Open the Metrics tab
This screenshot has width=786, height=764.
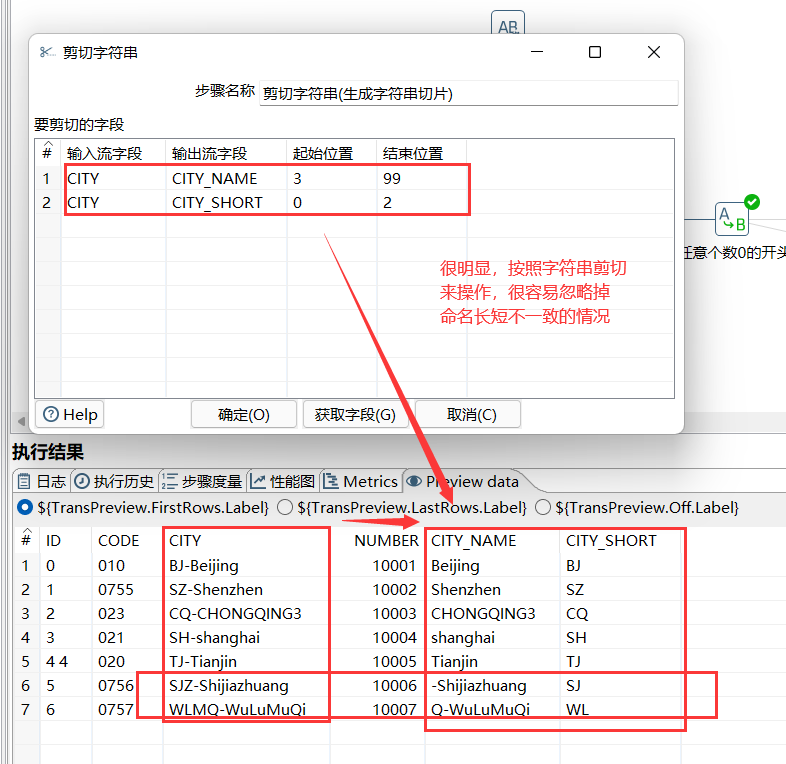pyautogui.click(x=360, y=481)
